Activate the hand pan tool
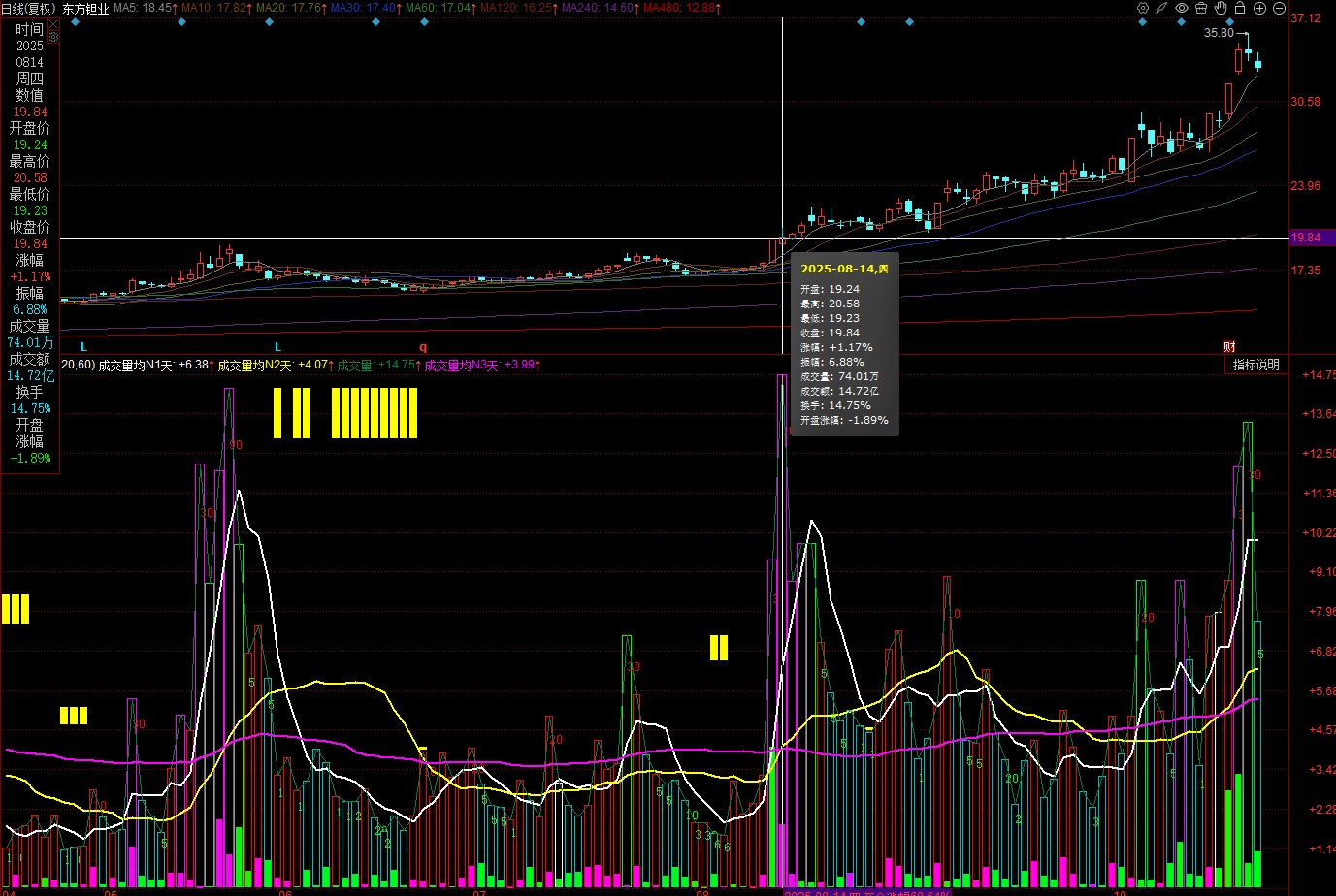Screen dimensions: 1336x896 (1221, 8)
